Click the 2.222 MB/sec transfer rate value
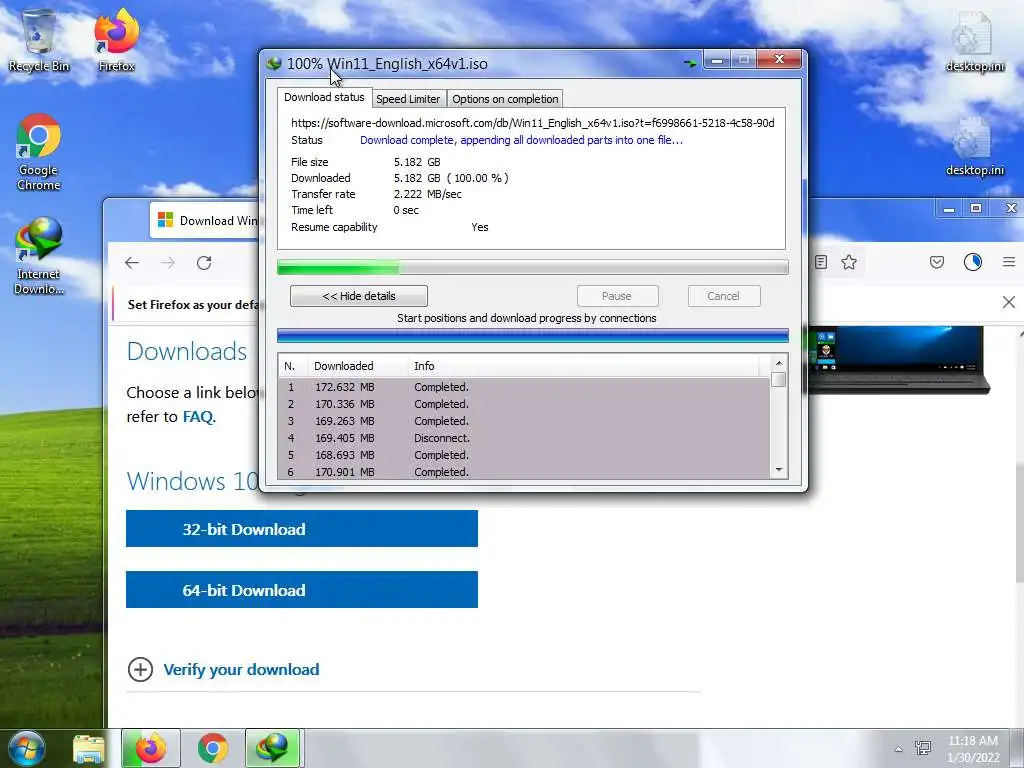Screen dimensions: 1024x768 428,194
